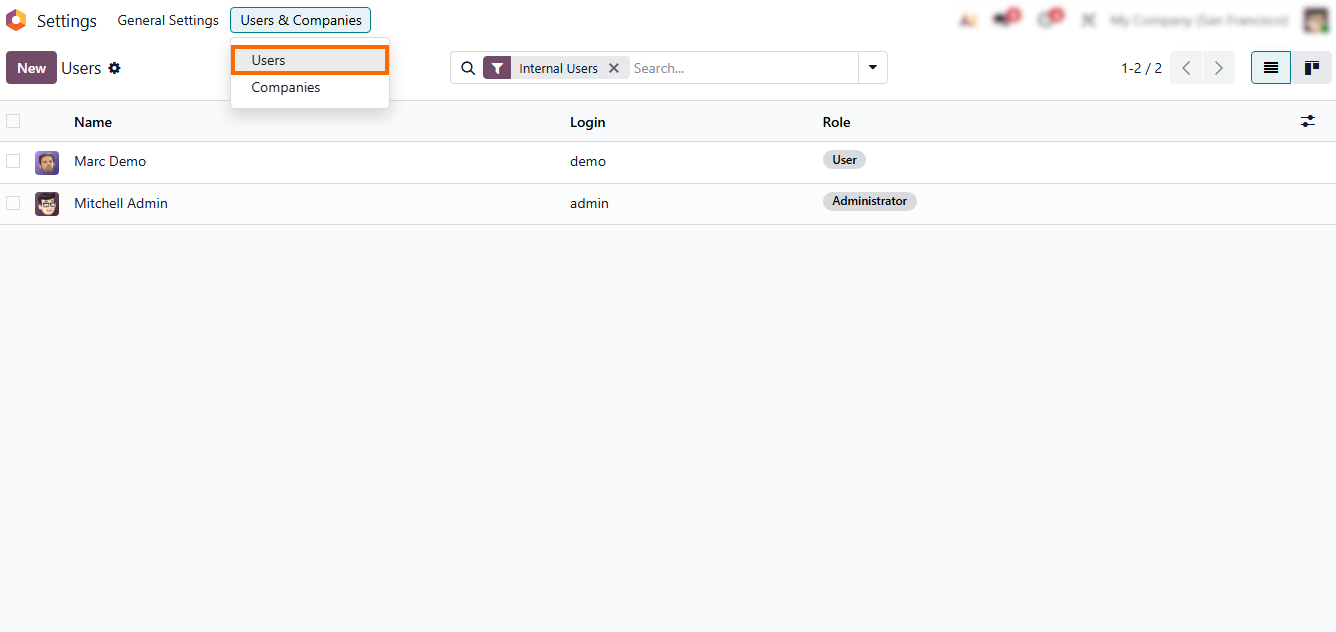Open the General Settings menu
The image size is (1336, 632).
click(x=168, y=20)
